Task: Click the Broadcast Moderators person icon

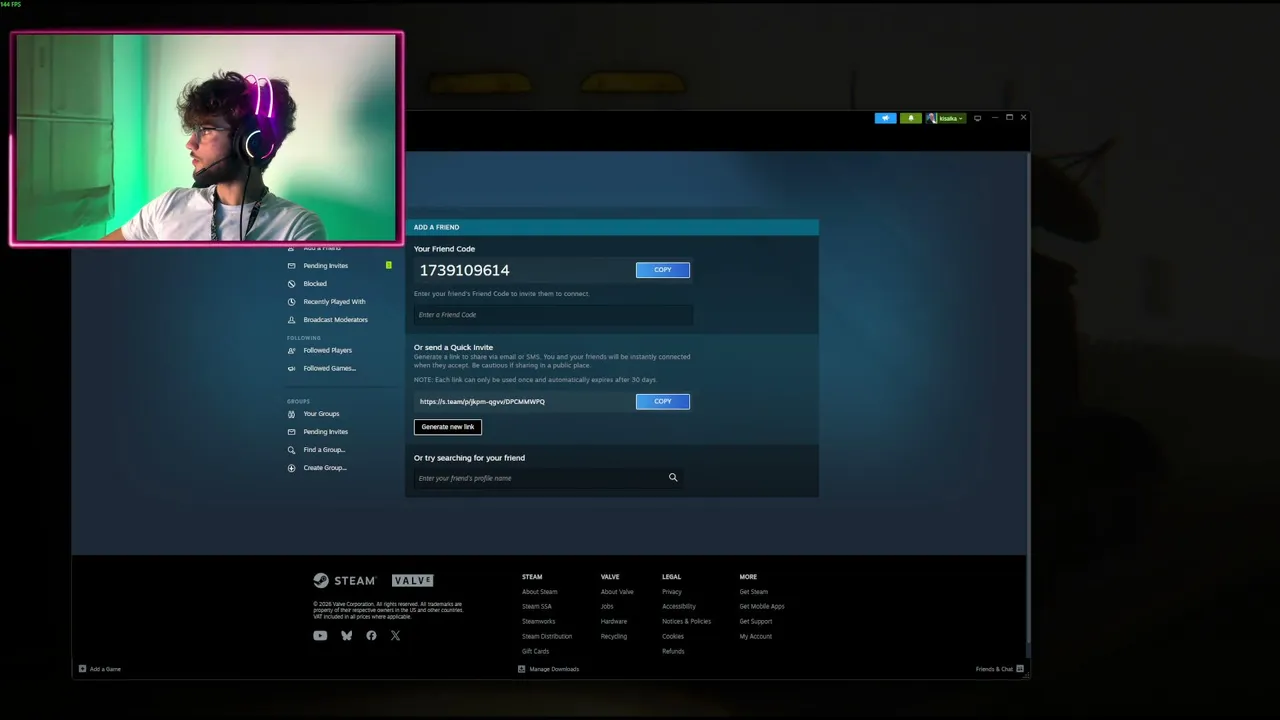Action: pos(292,320)
